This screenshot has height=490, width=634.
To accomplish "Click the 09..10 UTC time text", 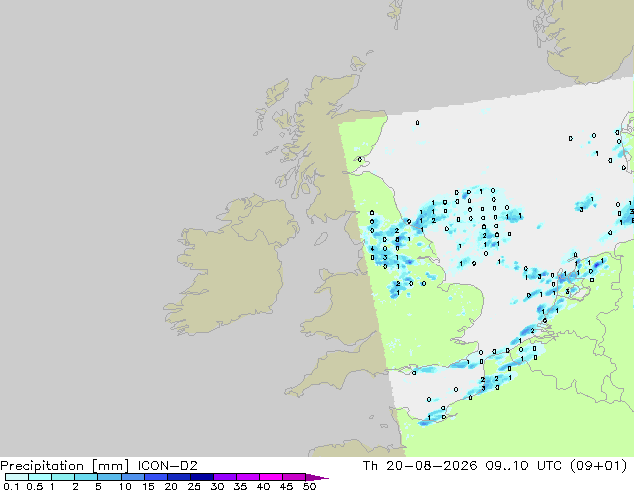I will [x=523, y=466].
